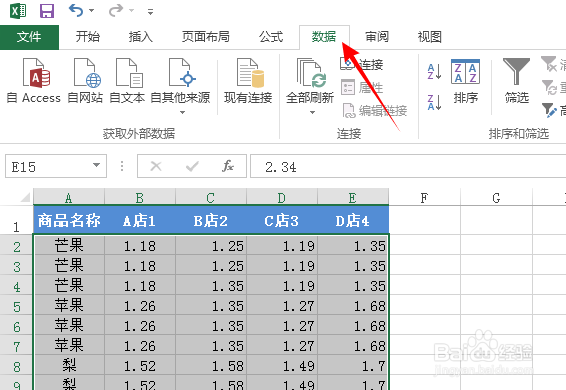Image resolution: width=566 pixels, height=390 pixels.
Task: Click header cell A店1
Action: coord(140,220)
